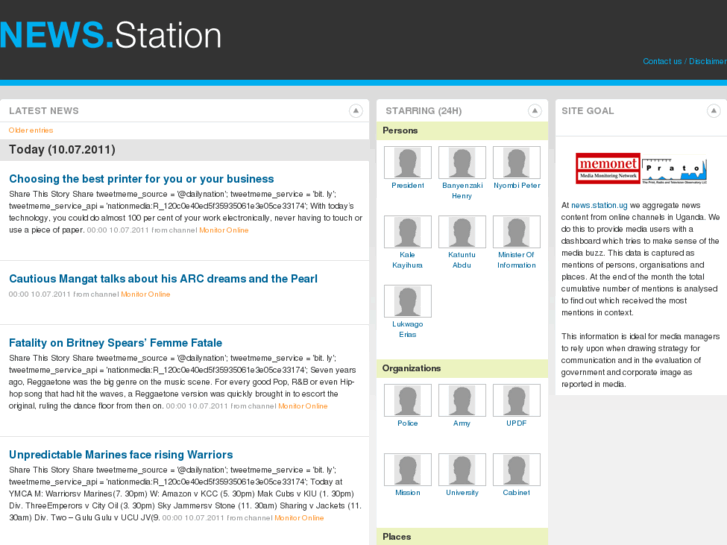Screen dimensions: 727x545
Task: View Lukwago Erias avatar image
Action: tap(408, 301)
